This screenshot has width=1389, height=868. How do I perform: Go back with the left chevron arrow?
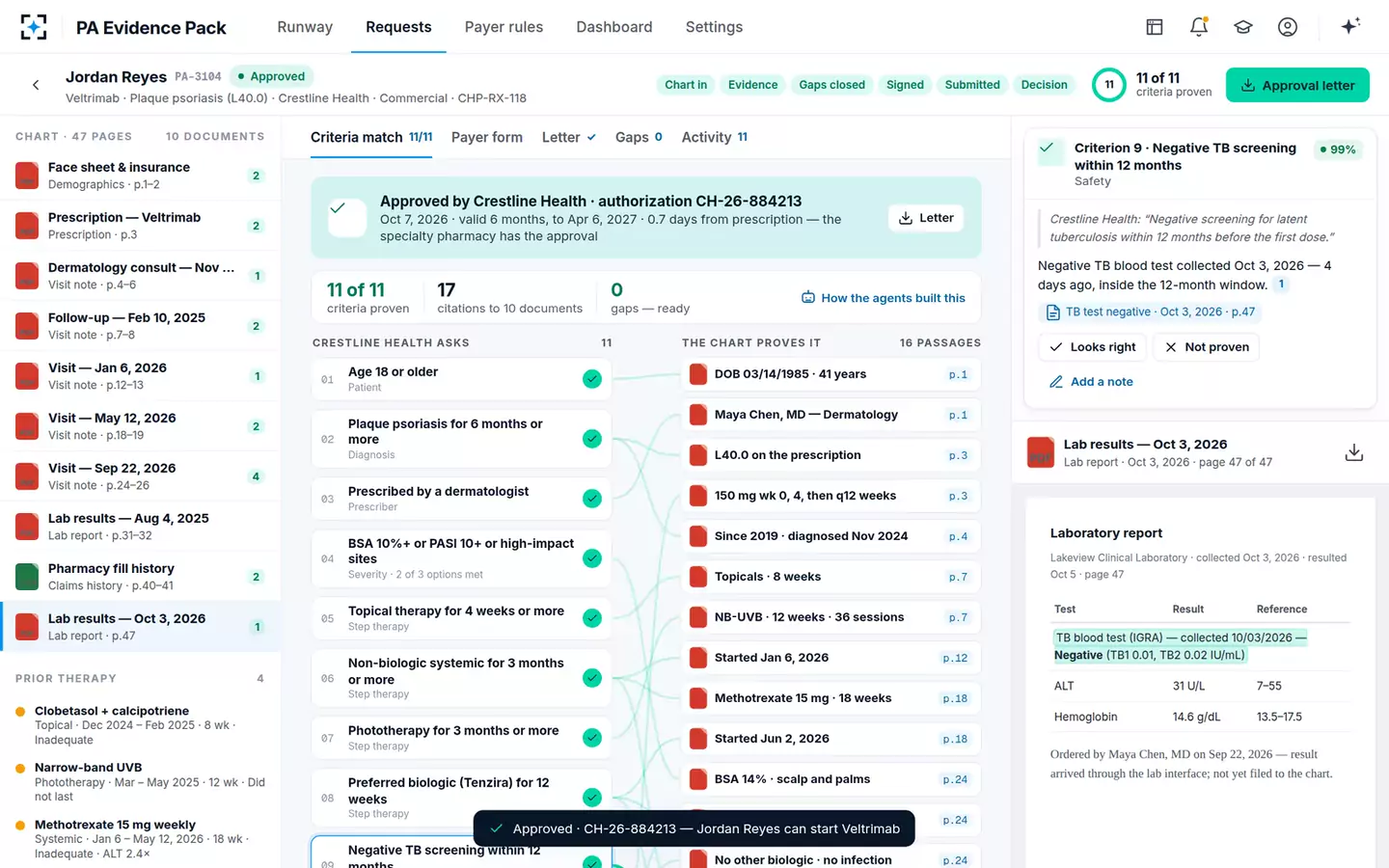[x=36, y=85]
